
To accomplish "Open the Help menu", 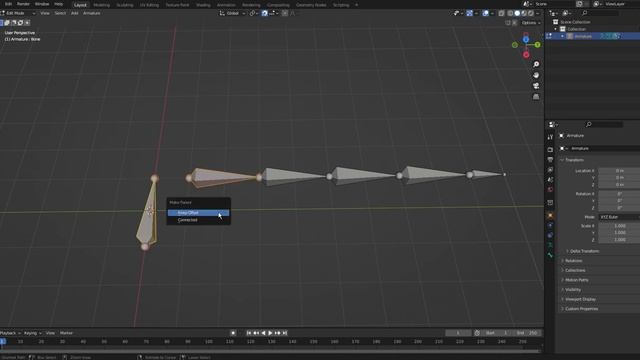I will (59, 4).
